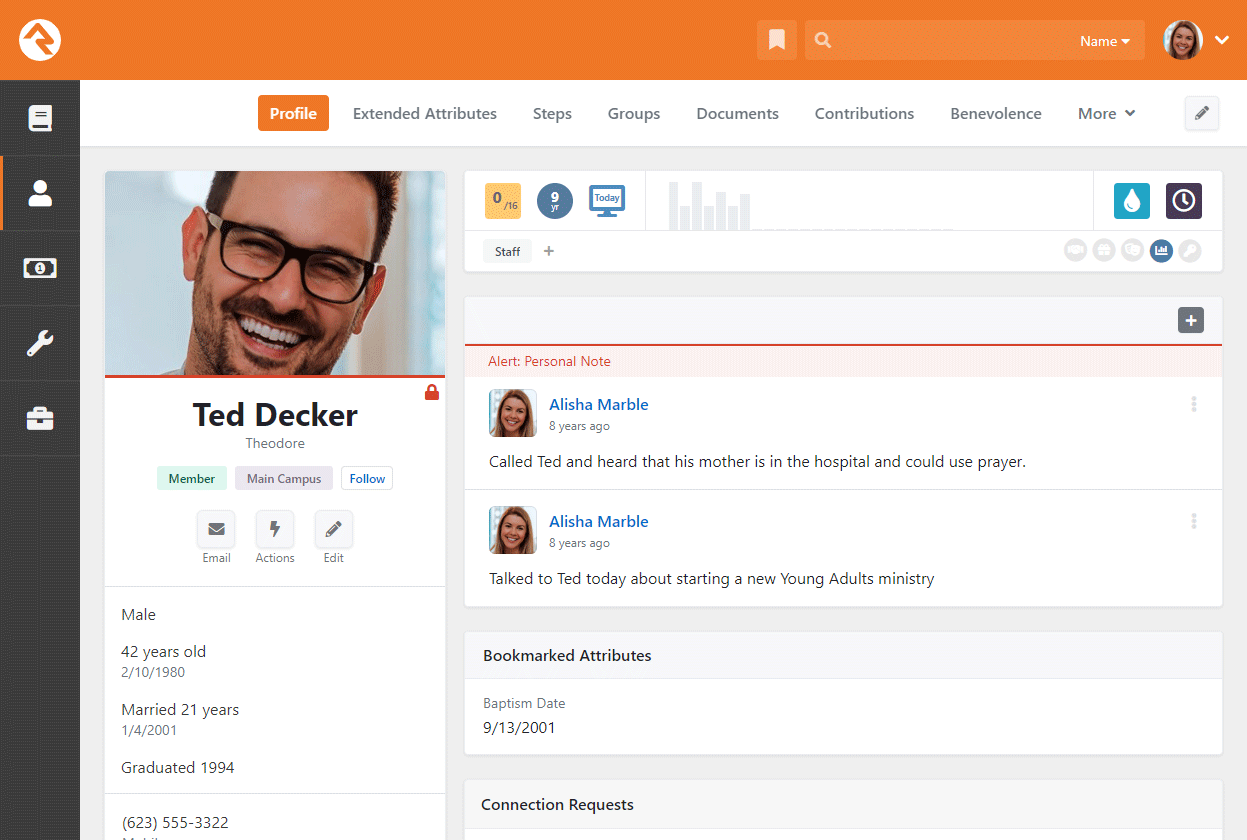Open the account chevron beside the avatar
The width and height of the screenshot is (1247, 840).
click(1222, 40)
